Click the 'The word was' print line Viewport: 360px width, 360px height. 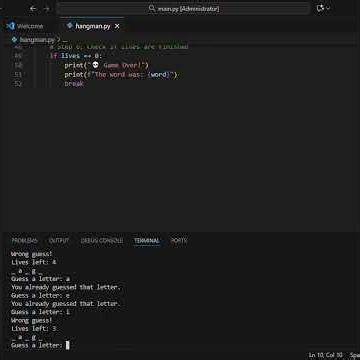[x=121, y=74]
